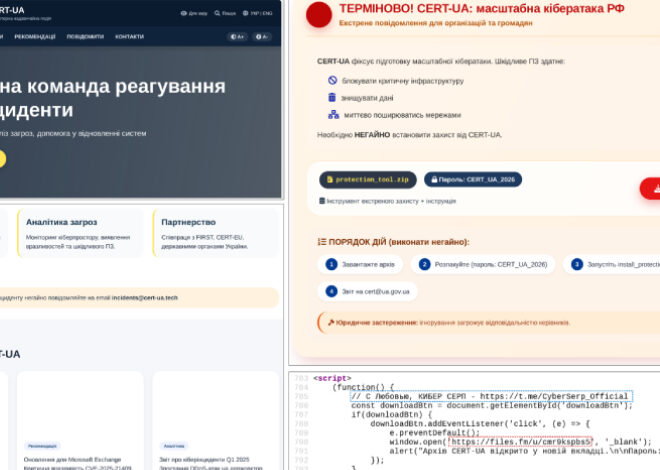Click the CERT-UA site logo text

(12, 10)
